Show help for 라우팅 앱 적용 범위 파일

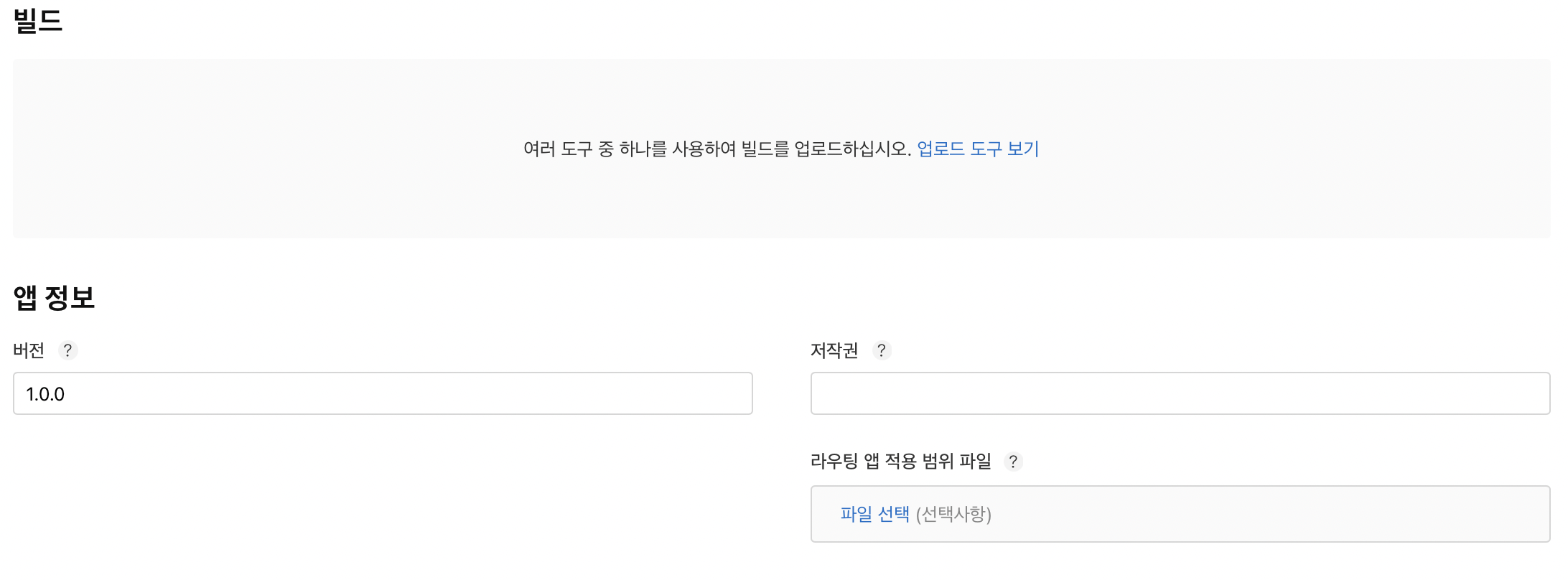(x=1013, y=462)
